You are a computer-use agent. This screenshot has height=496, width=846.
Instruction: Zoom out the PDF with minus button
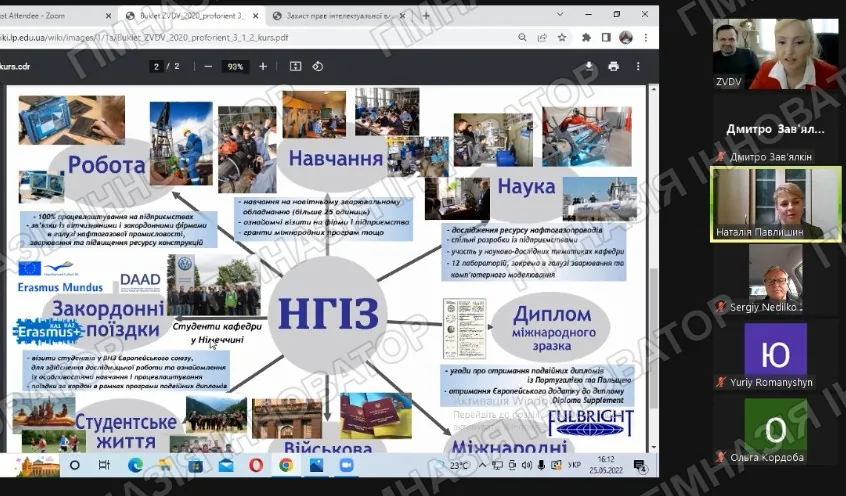208,66
